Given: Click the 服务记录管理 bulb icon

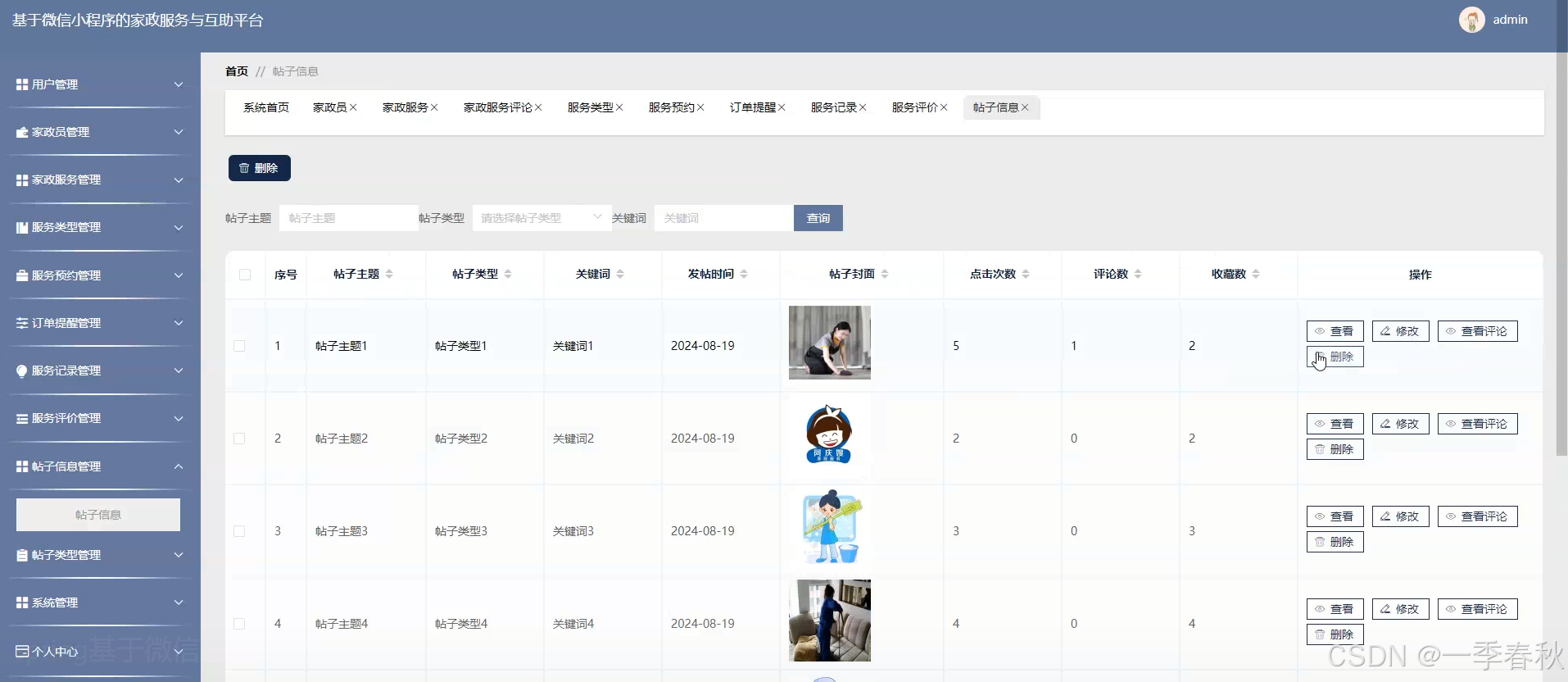Looking at the screenshot, I should 22,371.
